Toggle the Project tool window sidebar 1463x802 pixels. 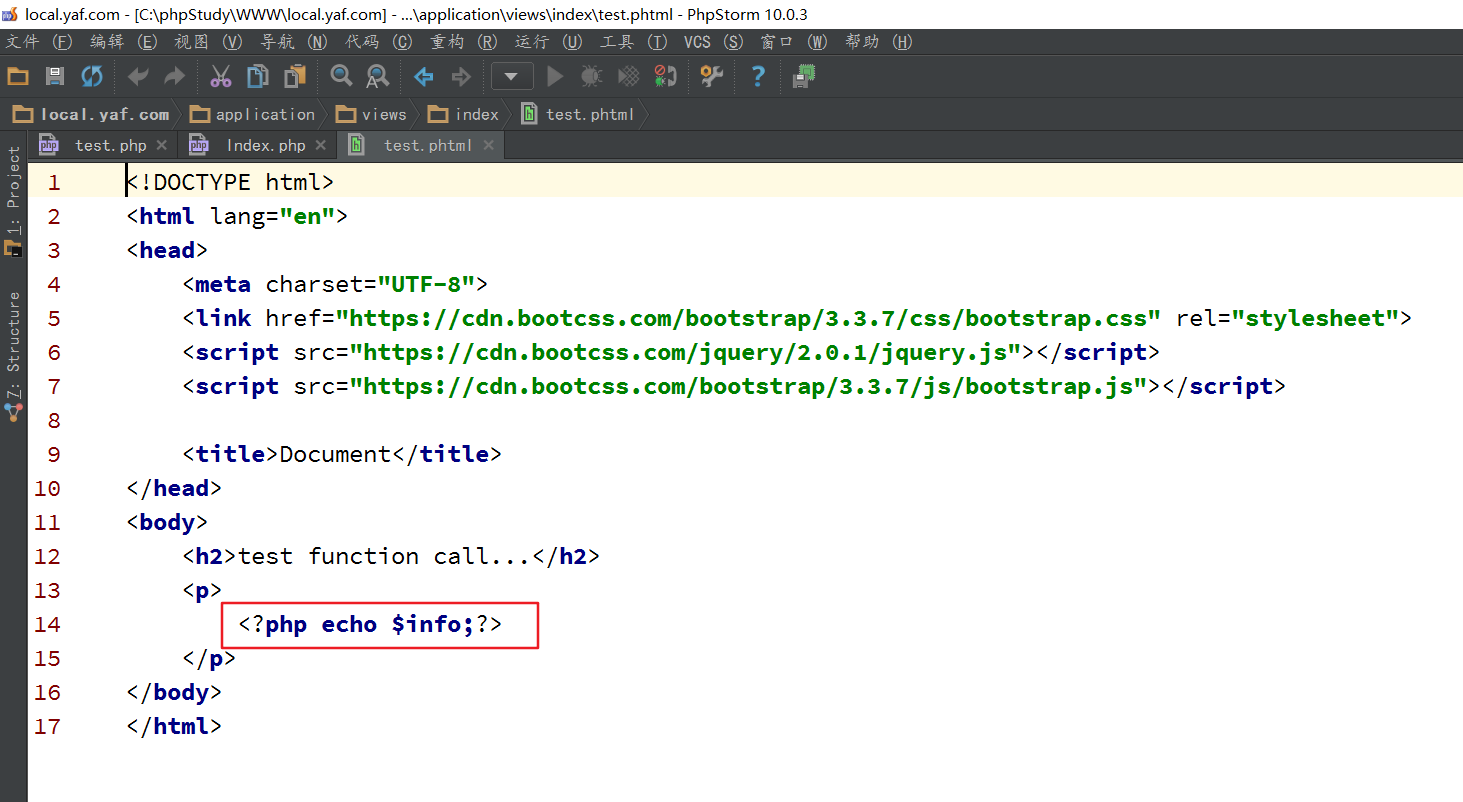pyautogui.click(x=13, y=200)
